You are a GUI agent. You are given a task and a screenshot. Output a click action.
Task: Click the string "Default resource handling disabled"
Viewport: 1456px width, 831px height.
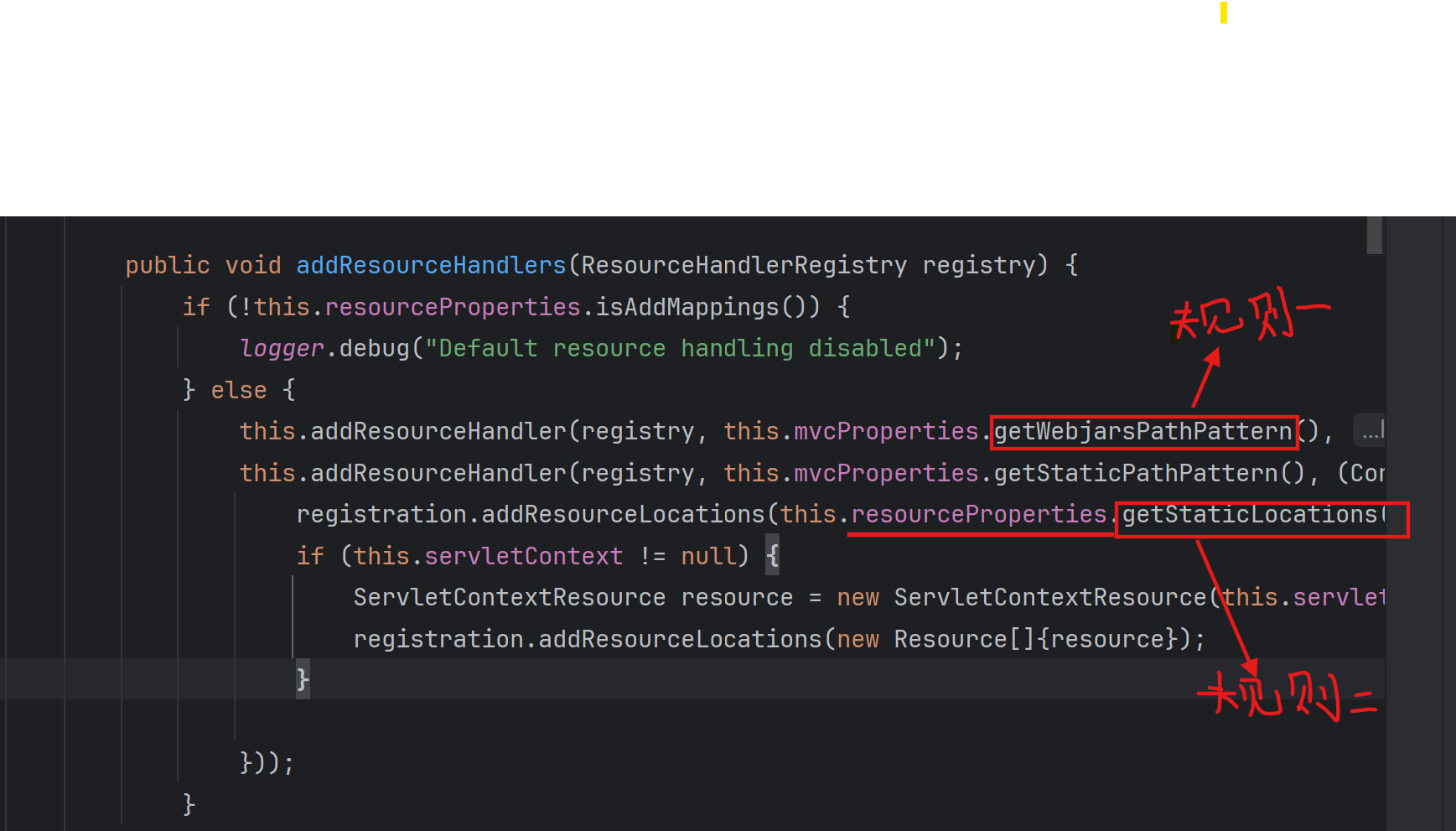coord(683,348)
